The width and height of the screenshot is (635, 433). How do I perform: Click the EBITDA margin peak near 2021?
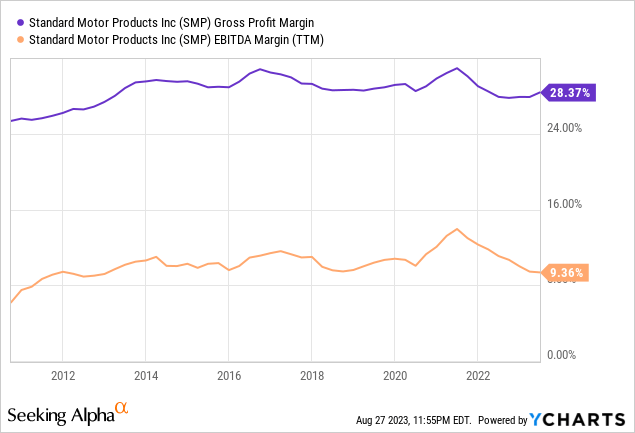(x=457, y=229)
